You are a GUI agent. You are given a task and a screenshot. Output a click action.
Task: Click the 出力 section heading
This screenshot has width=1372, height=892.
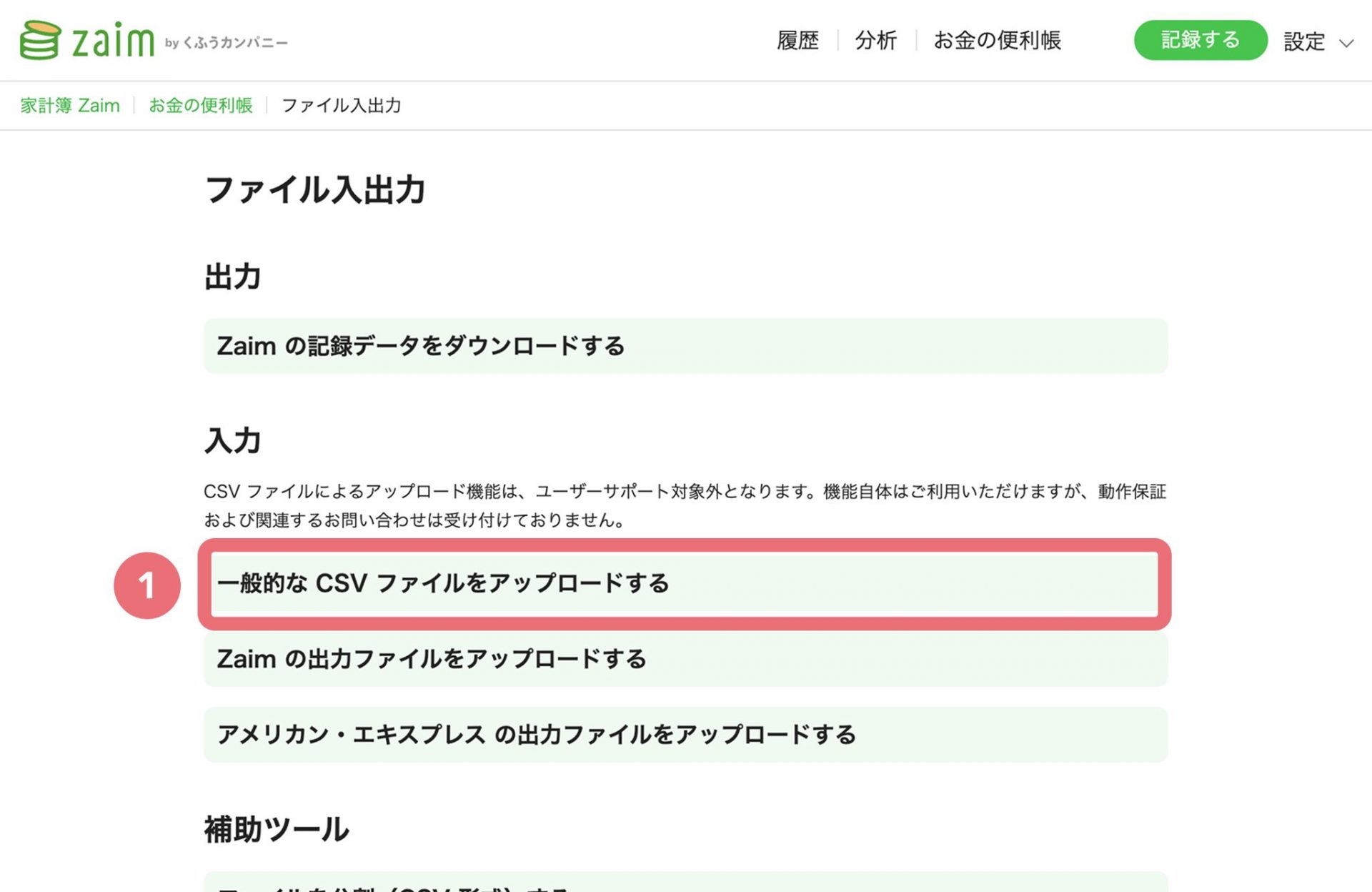233,277
